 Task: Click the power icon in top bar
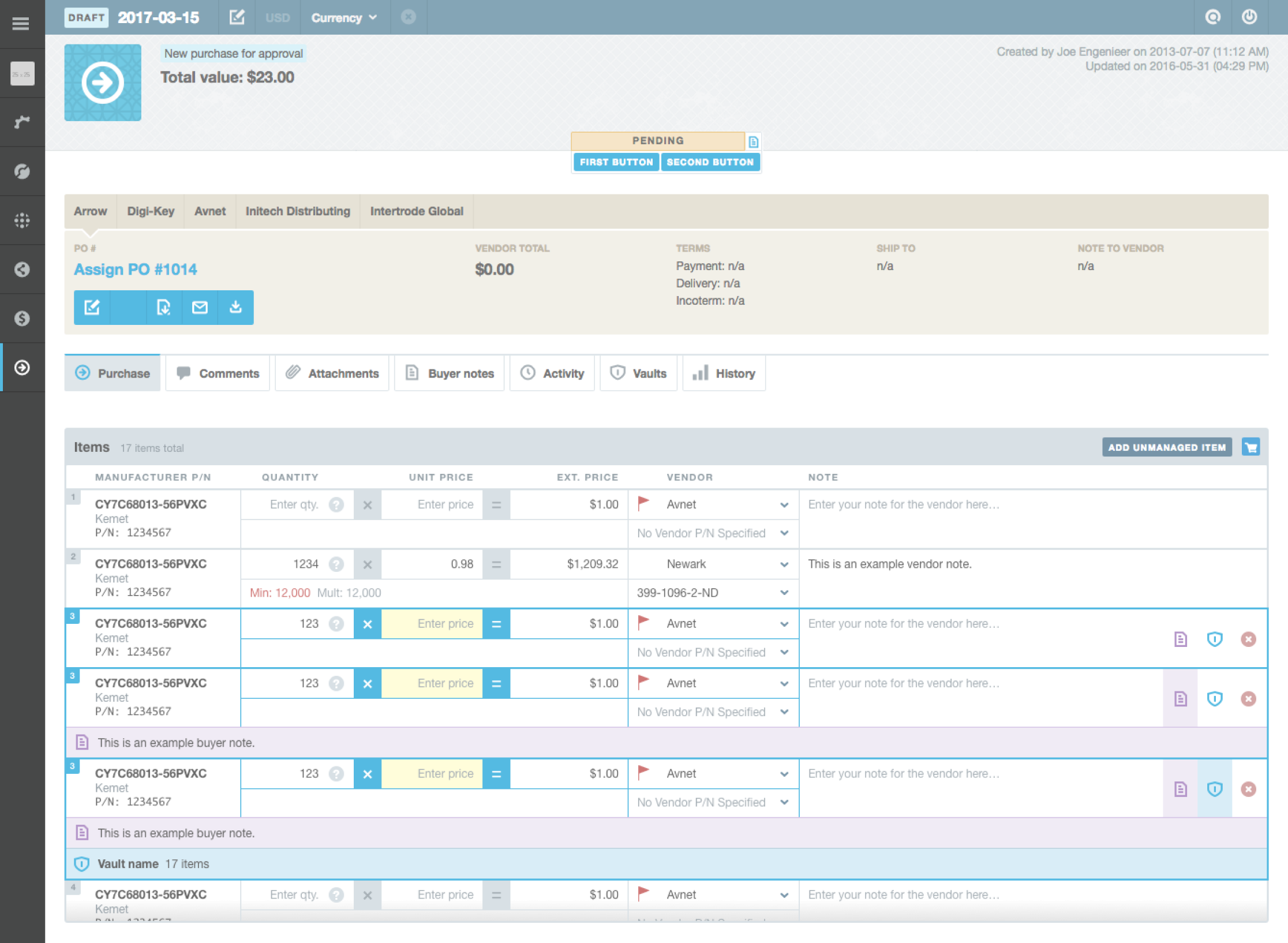[x=1249, y=17]
